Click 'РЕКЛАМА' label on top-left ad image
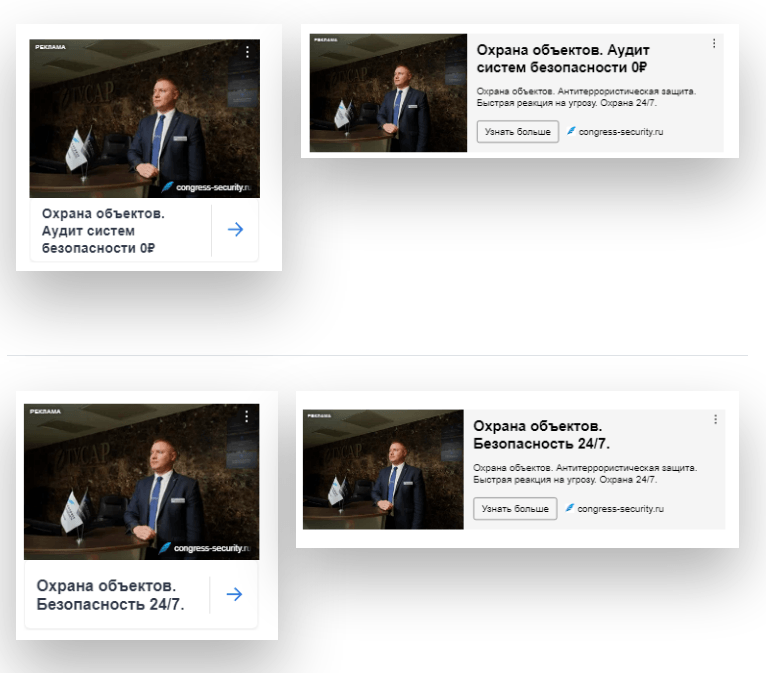The width and height of the screenshot is (766, 673). pos(50,47)
